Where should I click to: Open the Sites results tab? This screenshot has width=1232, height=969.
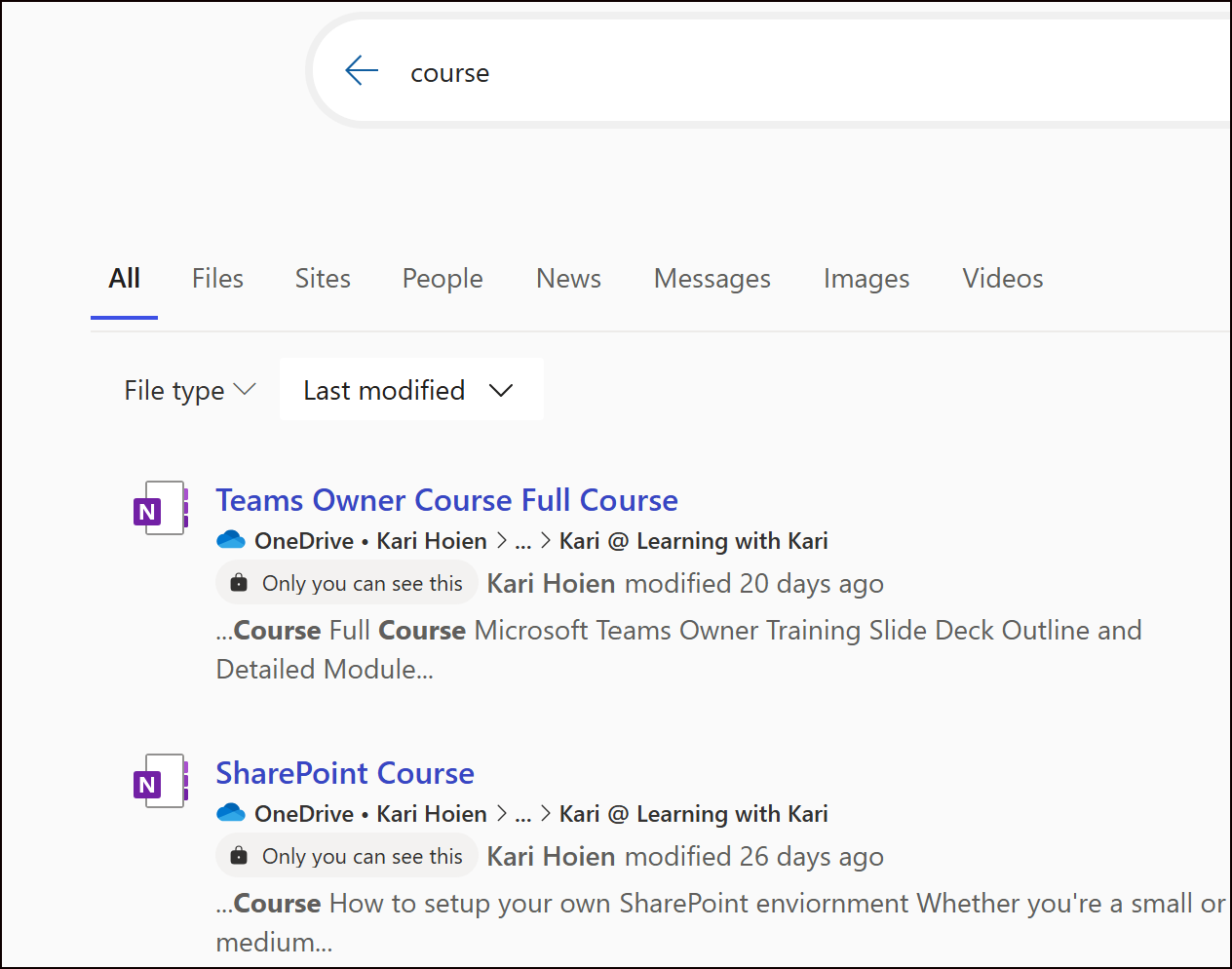323,279
